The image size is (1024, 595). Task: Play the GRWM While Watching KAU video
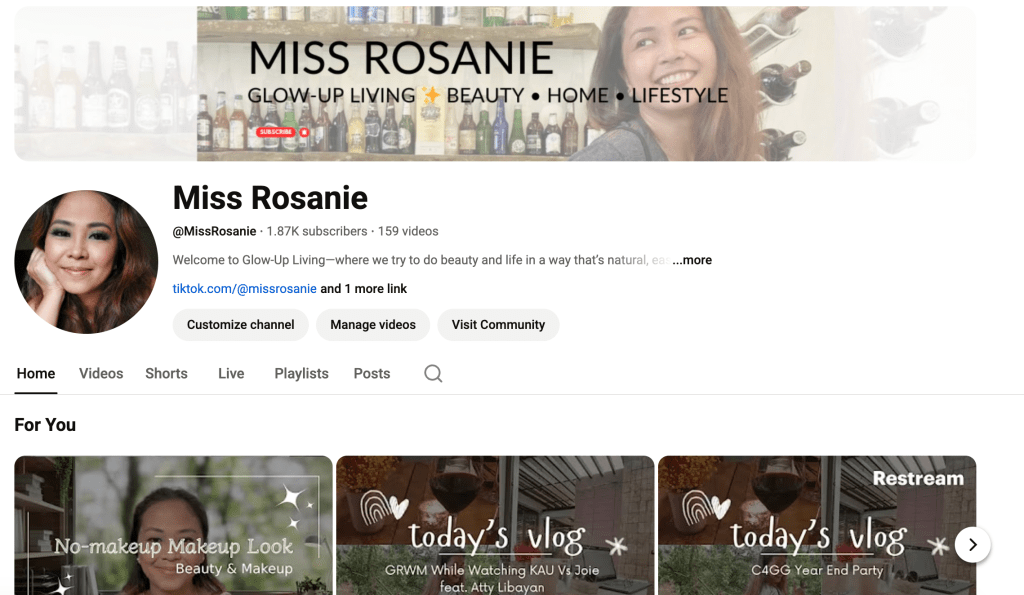pos(495,525)
